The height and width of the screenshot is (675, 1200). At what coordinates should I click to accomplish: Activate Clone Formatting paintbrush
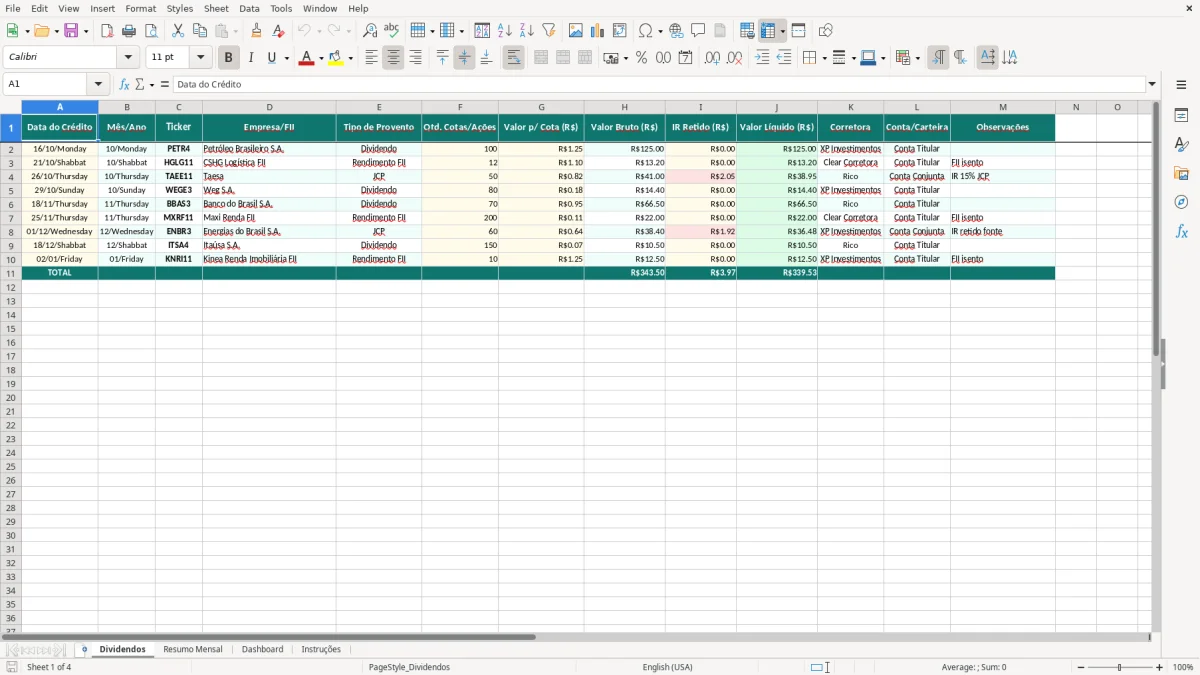tap(257, 31)
